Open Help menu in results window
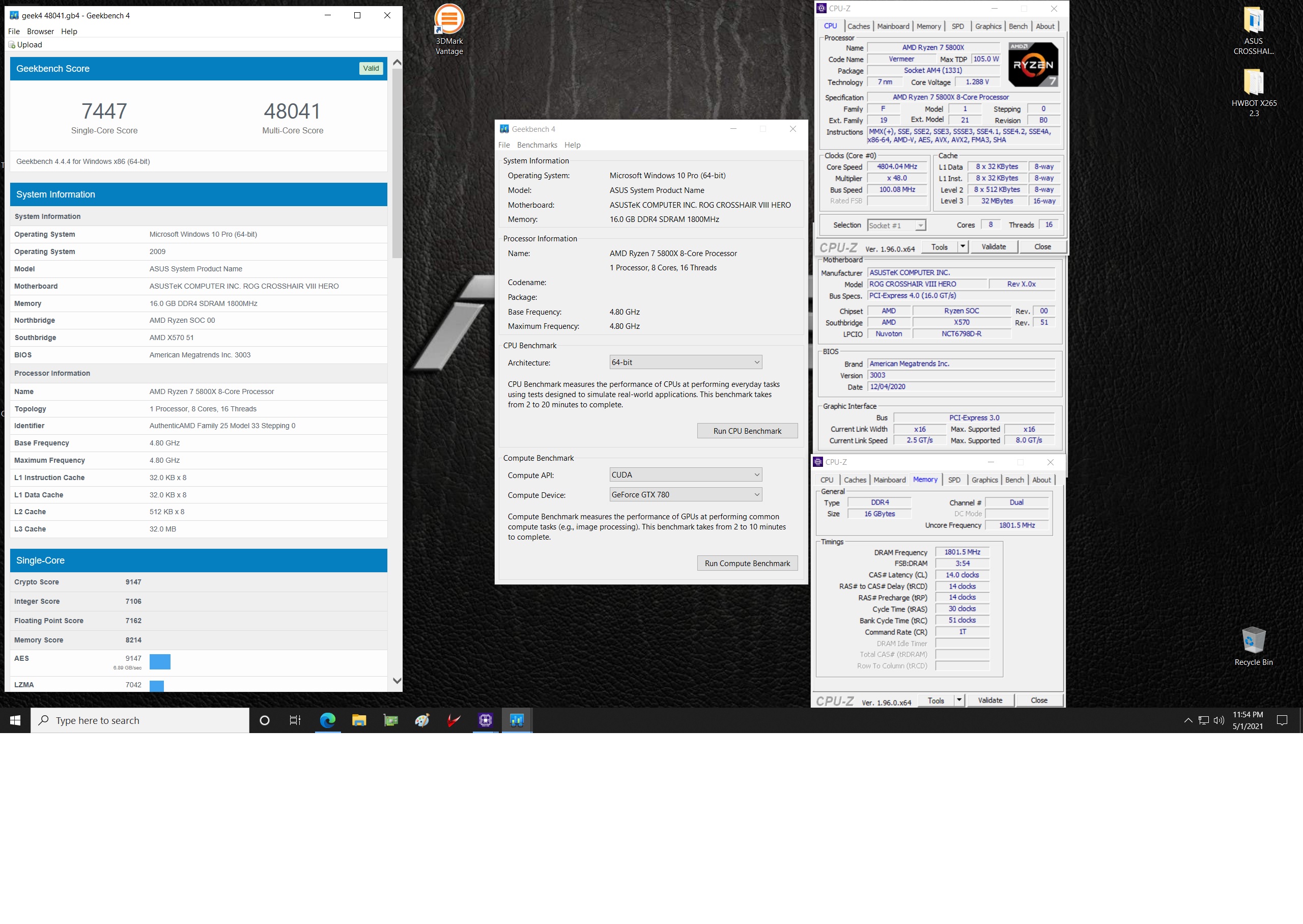The height and width of the screenshot is (924, 1303). pyautogui.click(x=69, y=31)
